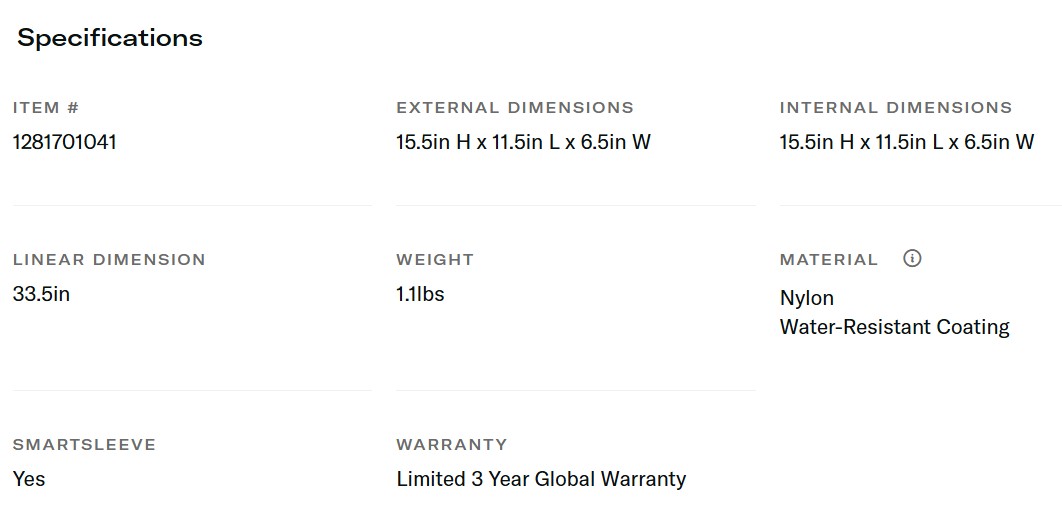Click the Nylon material text
Viewport: 1062px width, 532px height.
pos(807,298)
